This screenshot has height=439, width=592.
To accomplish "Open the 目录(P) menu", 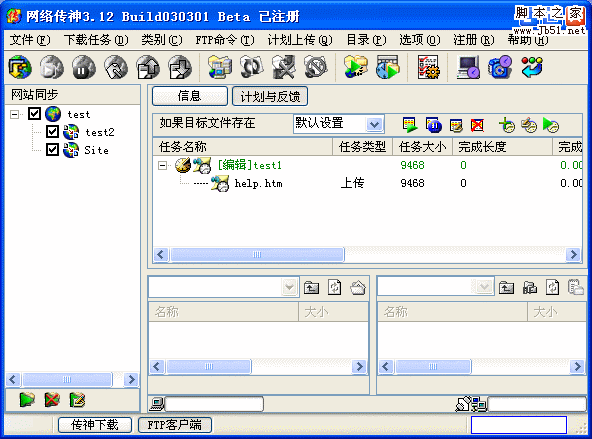I will tap(366, 40).
